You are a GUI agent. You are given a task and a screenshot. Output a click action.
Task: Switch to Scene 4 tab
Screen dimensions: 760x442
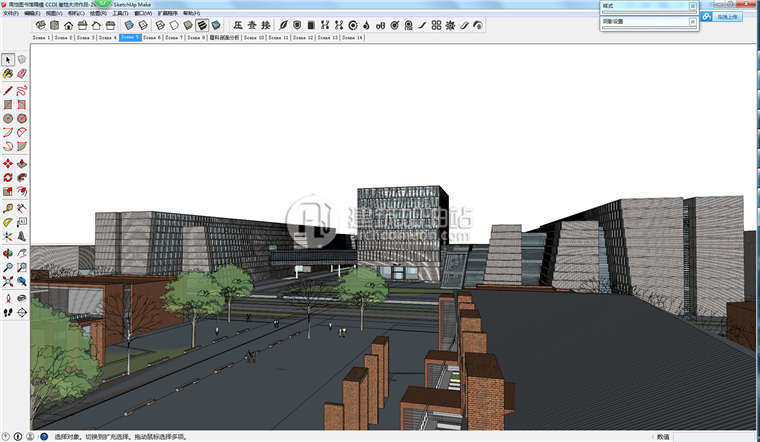pos(108,37)
